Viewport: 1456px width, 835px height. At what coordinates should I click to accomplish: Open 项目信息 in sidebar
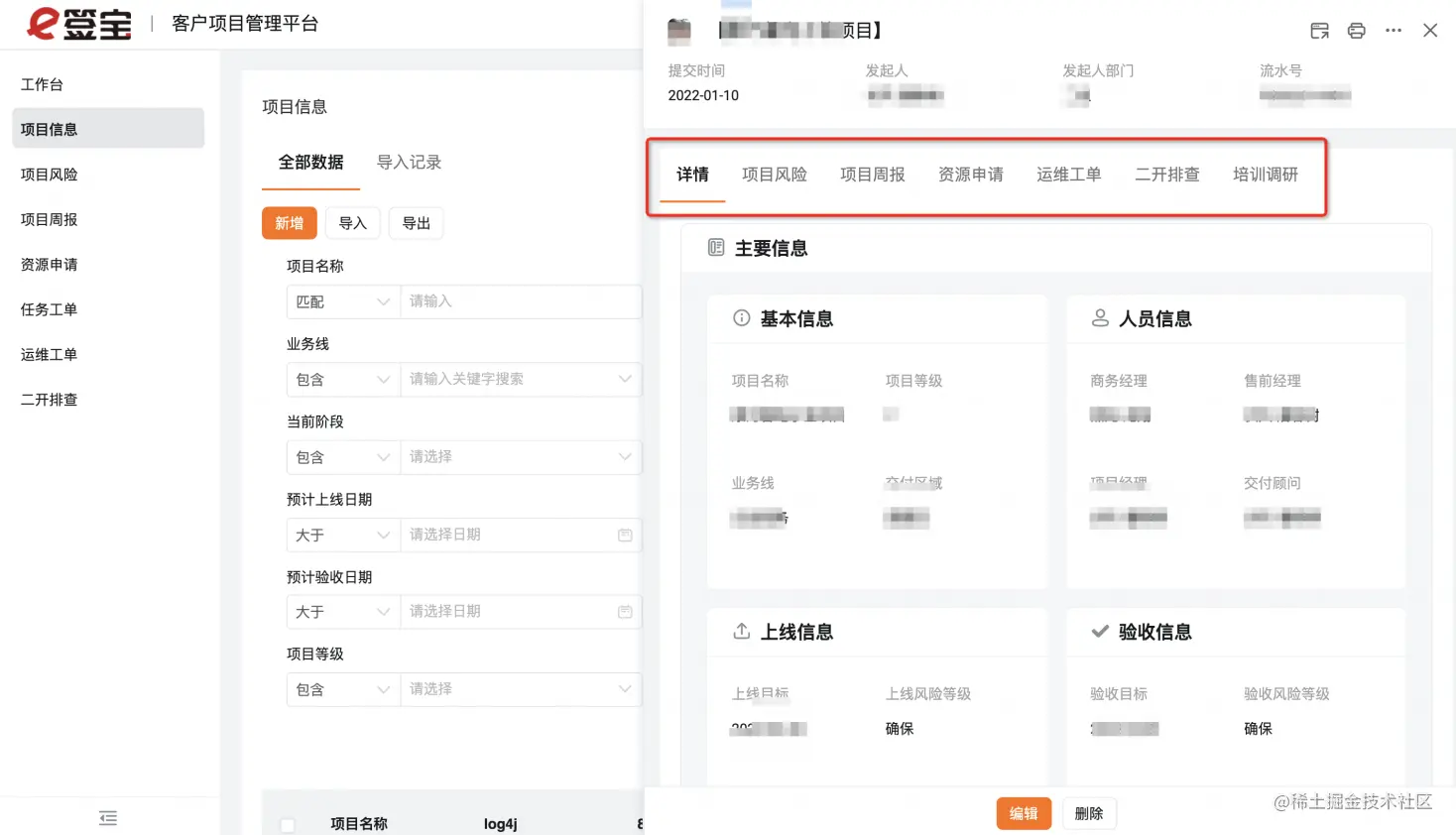click(108, 129)
